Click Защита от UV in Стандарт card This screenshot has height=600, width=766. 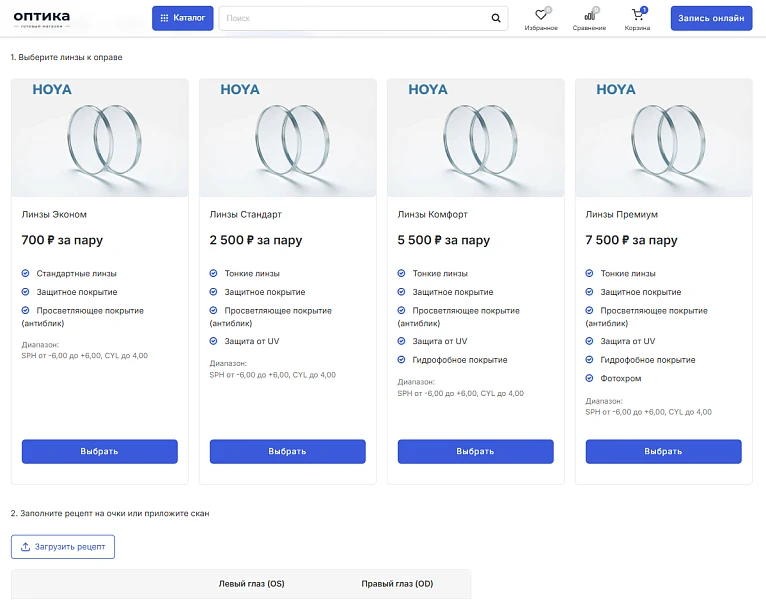(x=252, y=342)
